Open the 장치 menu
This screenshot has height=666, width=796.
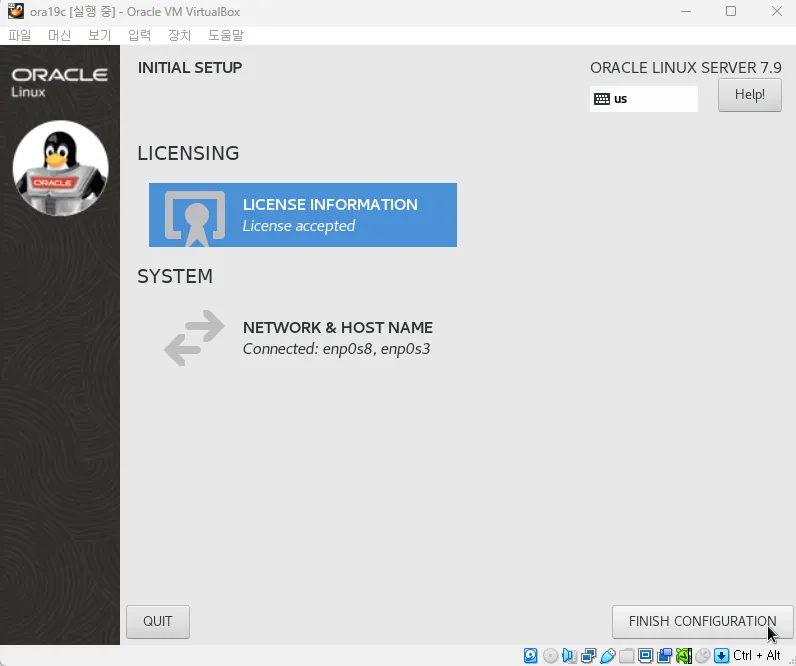180,35
